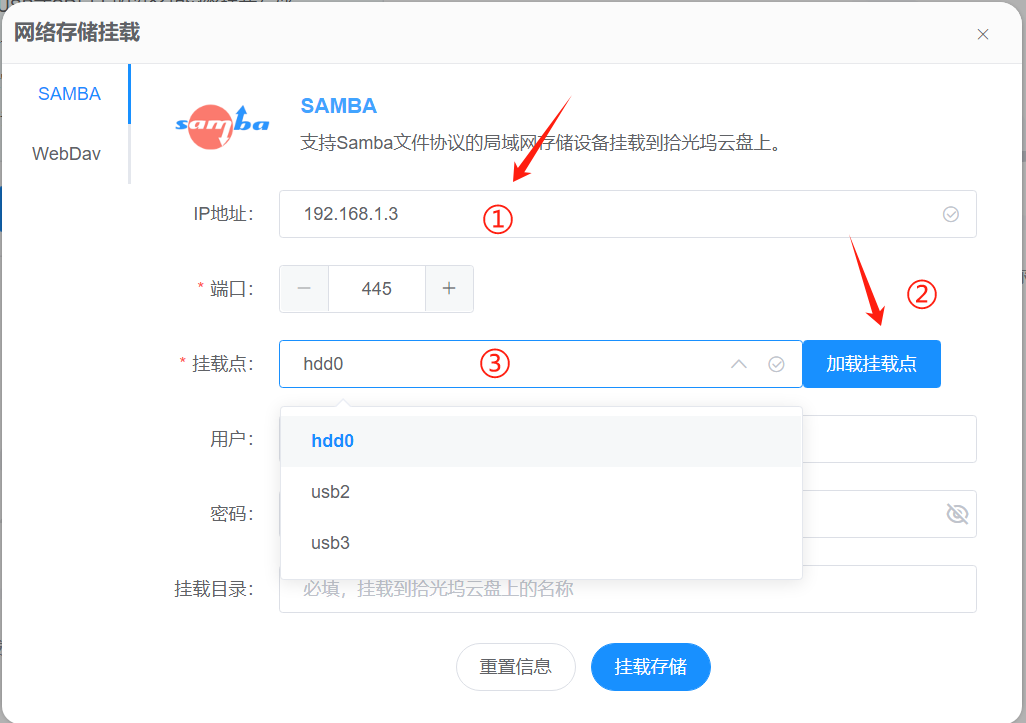Click the 端口 field label
The width and height of the screenshot is (1026, 723).
coord(232,289)
